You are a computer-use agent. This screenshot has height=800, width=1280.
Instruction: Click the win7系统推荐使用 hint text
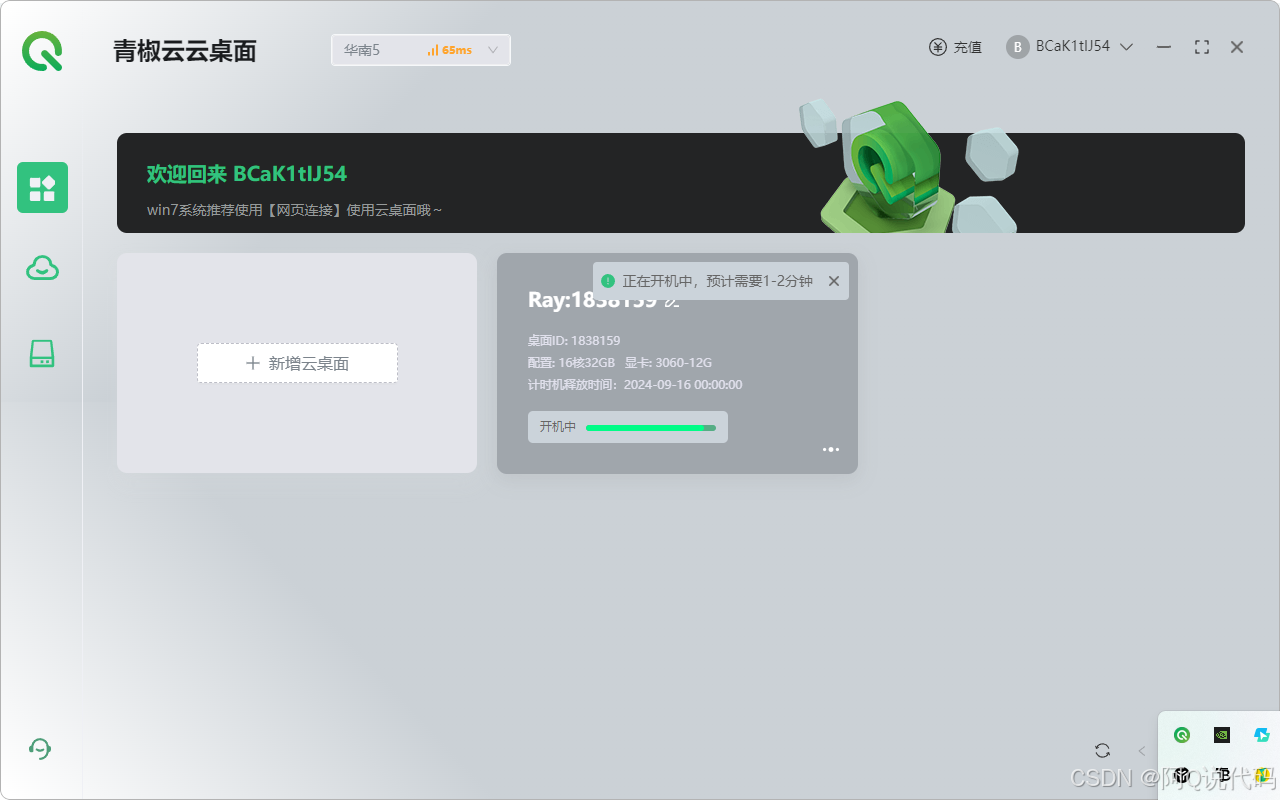[x=294, y=210]
